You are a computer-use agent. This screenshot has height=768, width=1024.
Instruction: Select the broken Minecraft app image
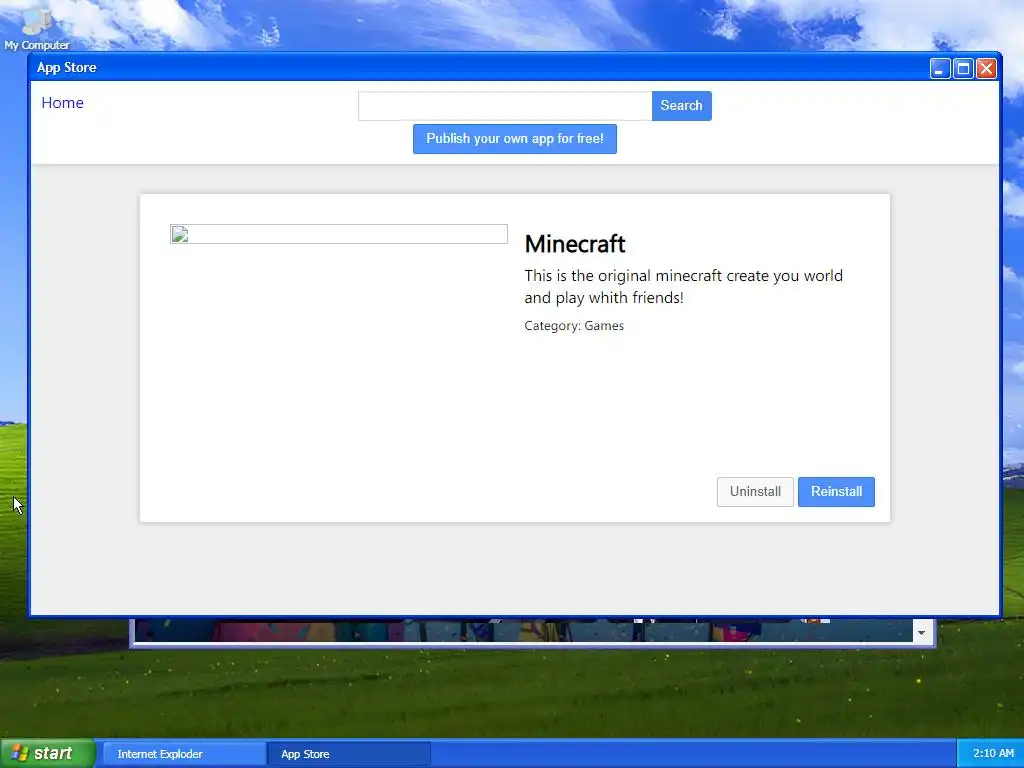339,234
